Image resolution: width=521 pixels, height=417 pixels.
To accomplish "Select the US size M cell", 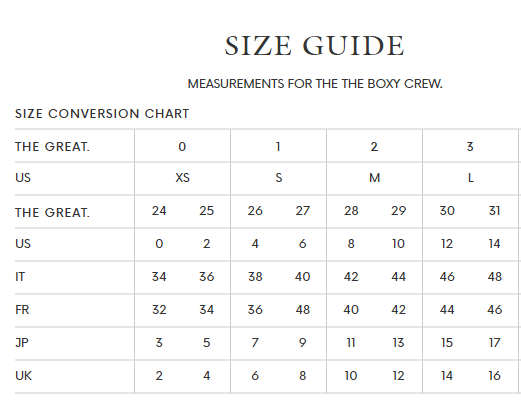I will click(374, 178).
